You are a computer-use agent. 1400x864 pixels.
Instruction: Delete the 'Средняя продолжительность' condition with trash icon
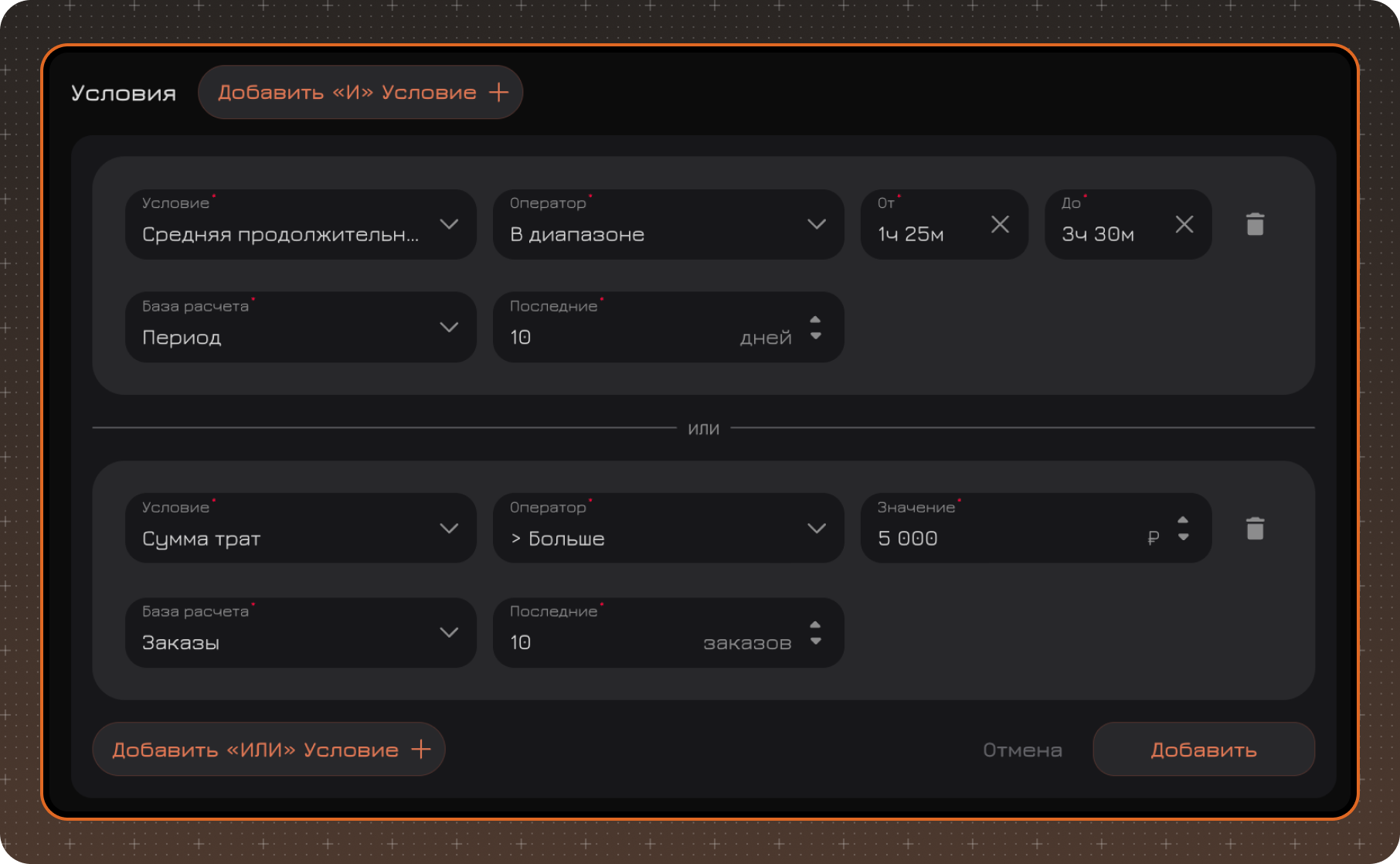click(x=1255, y=224)
